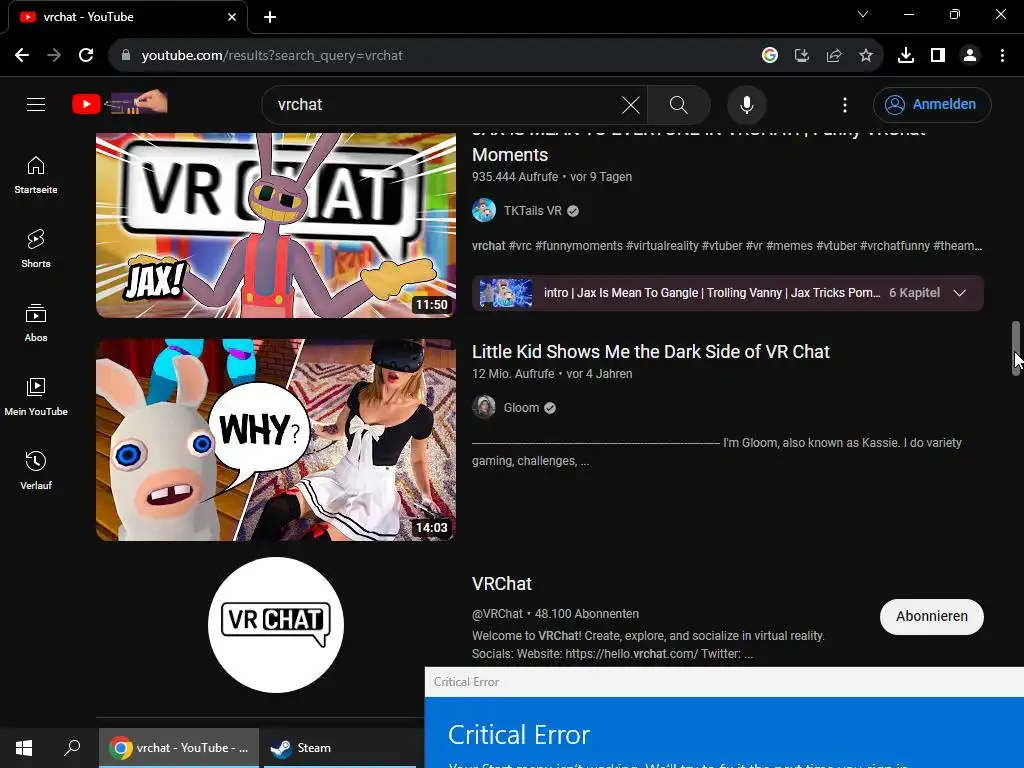Open Mein YouTube in sidebar
Screen dimensions: 1024x768
click(x=36, y=396)
